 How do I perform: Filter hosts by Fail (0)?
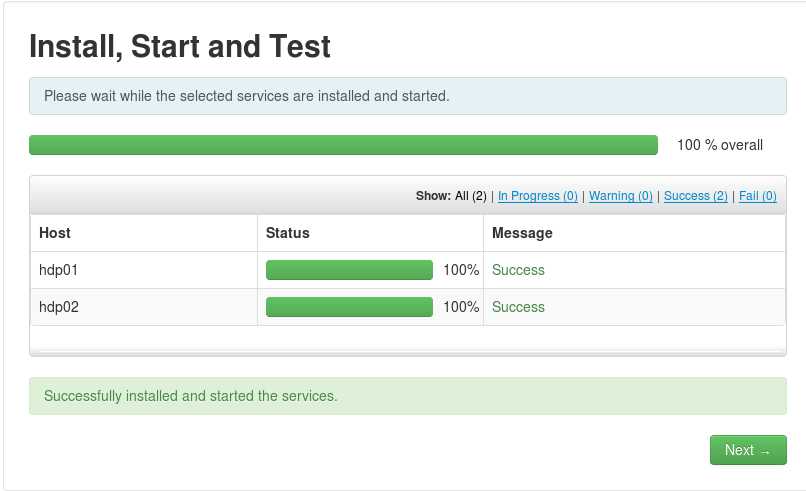click(757, 196)
